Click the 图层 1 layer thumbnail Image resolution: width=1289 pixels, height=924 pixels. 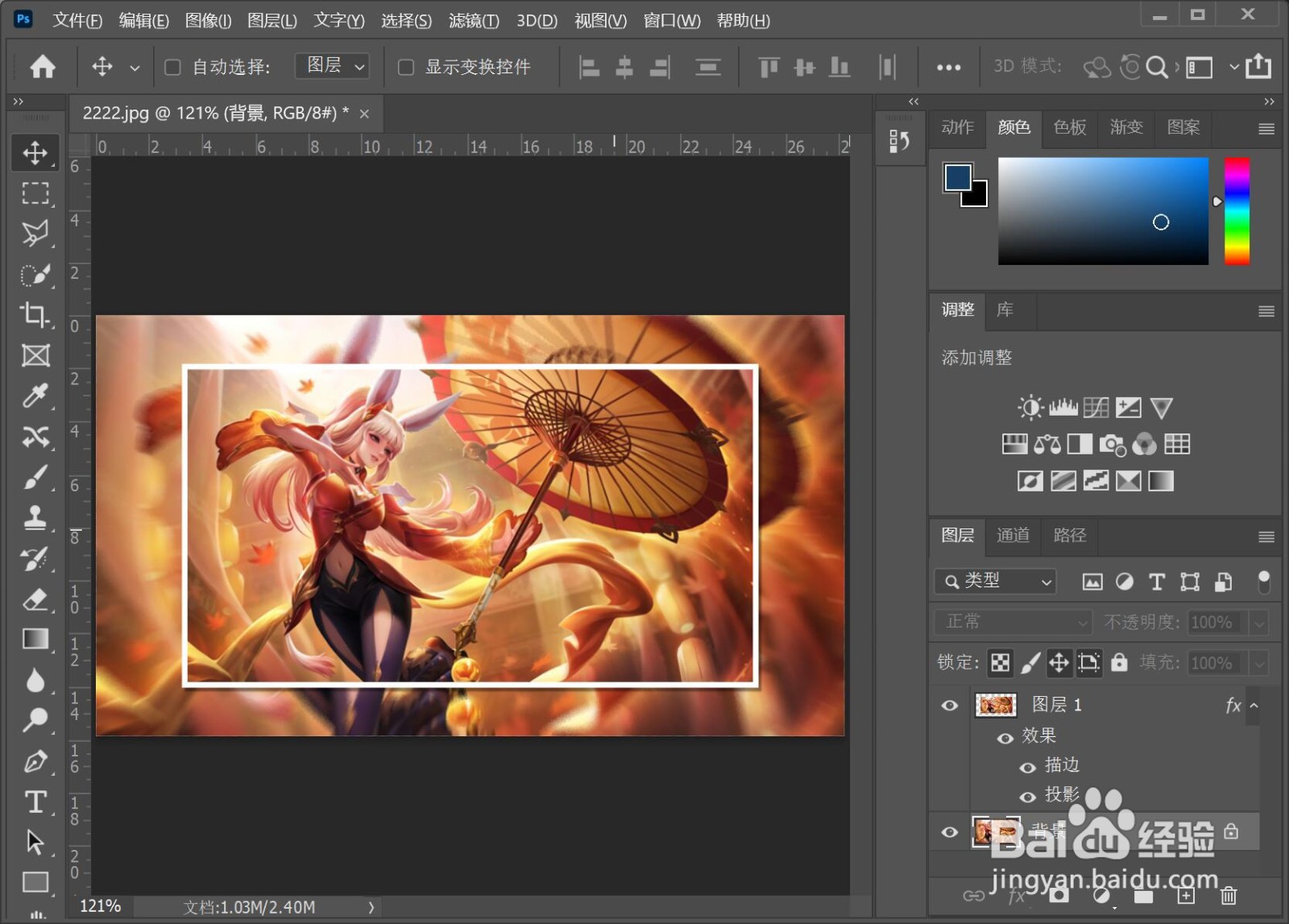pos(996,705)
